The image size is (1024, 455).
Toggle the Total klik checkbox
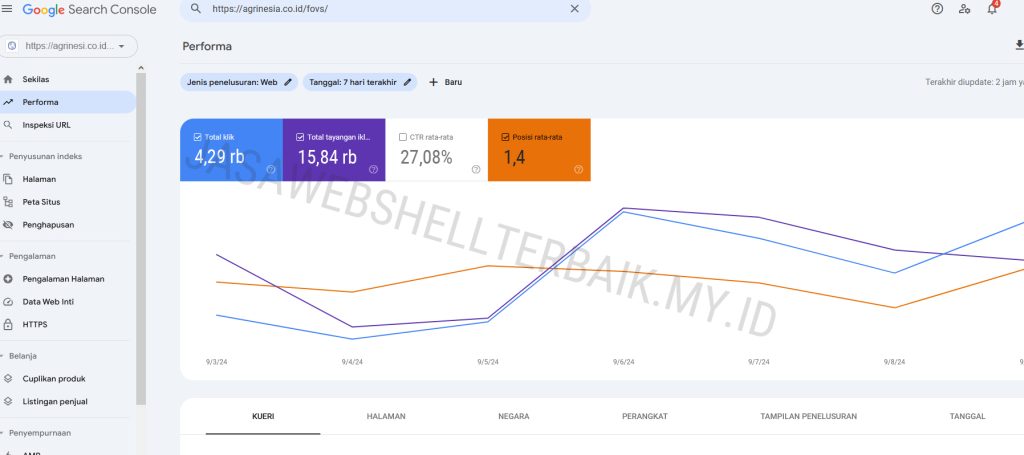[x=198, y=137]
